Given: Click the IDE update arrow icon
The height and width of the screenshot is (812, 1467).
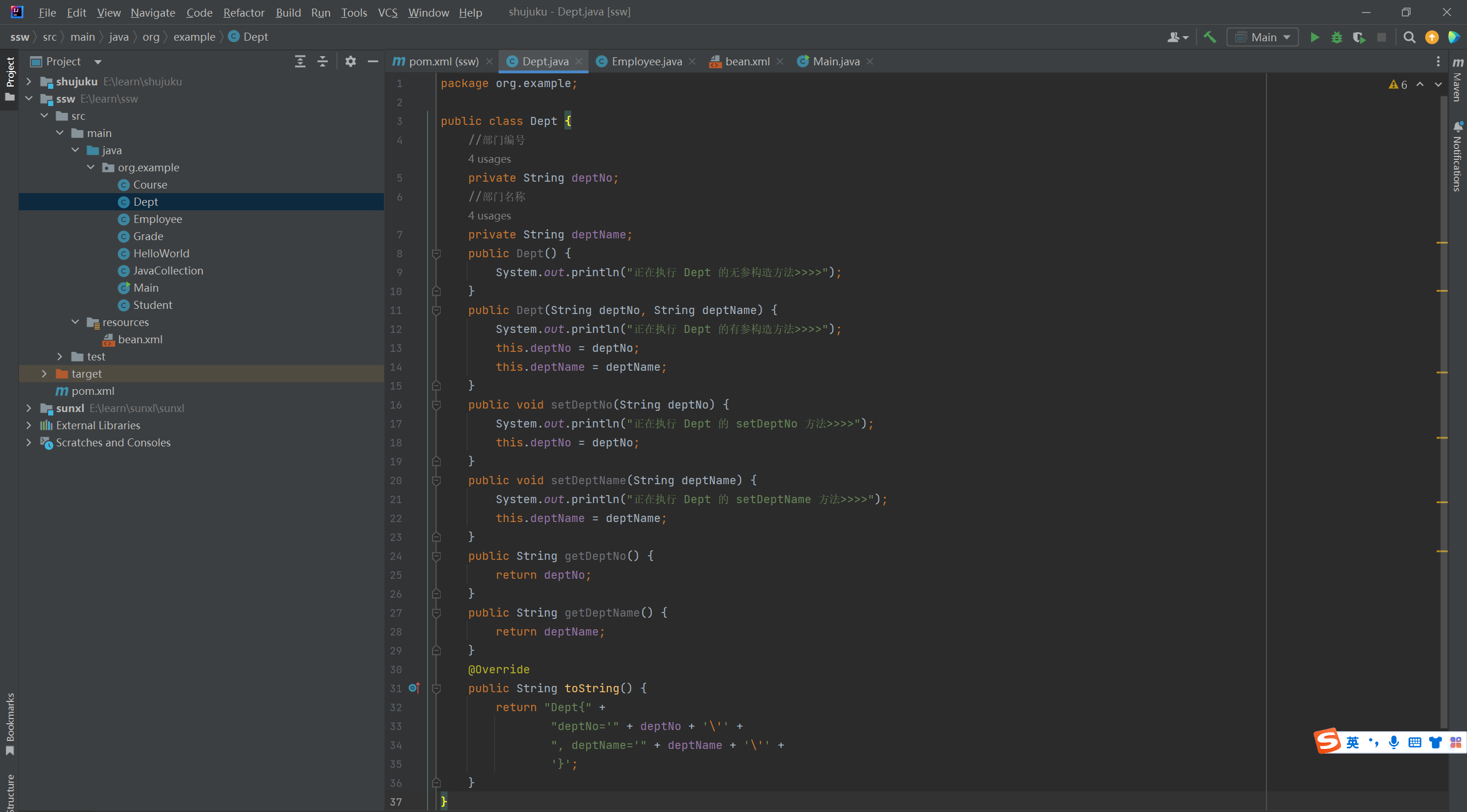Looking at the screenshot, I should click(1431, 37).
